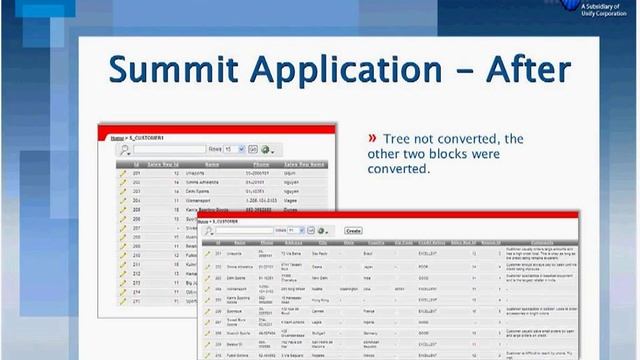Select 'France' country cell in front window

[x=369, y=311]
